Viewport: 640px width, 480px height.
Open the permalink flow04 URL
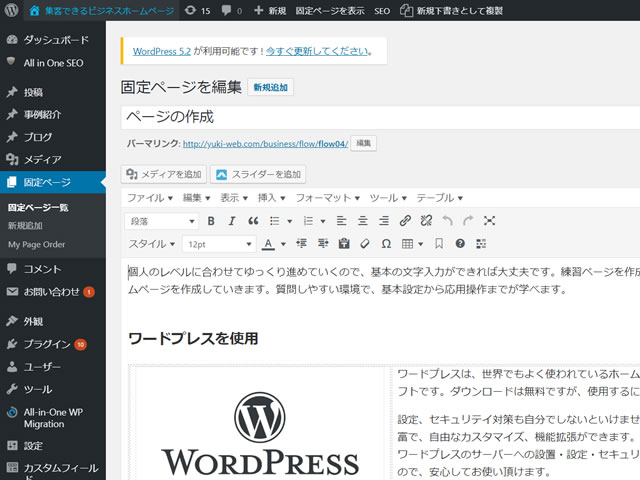pyautogui.click(x=265, y=144)
